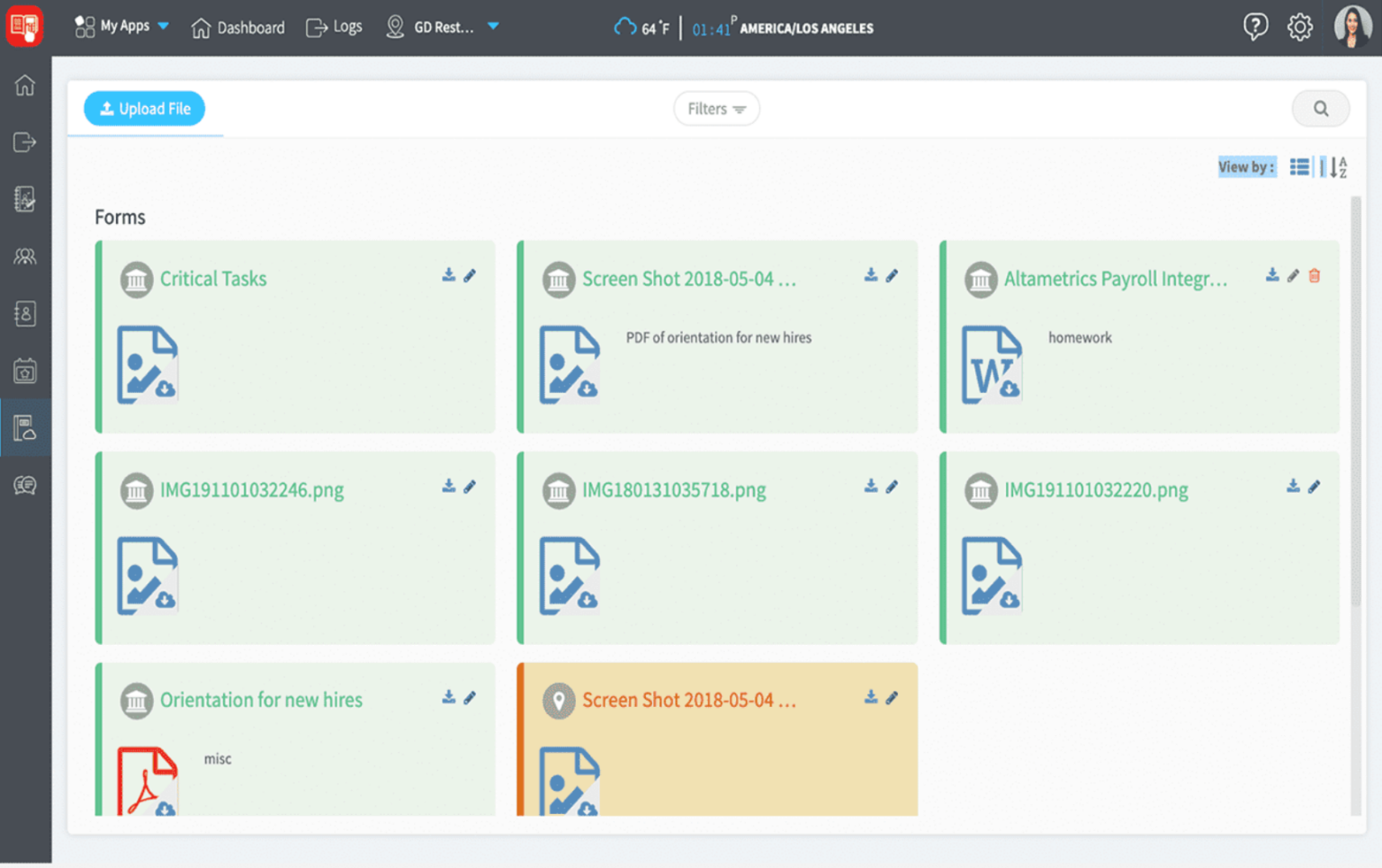Open the employee contacts sidebar icon
The height and width of the screenshot is (868, 1382).
tap(25, 314)
